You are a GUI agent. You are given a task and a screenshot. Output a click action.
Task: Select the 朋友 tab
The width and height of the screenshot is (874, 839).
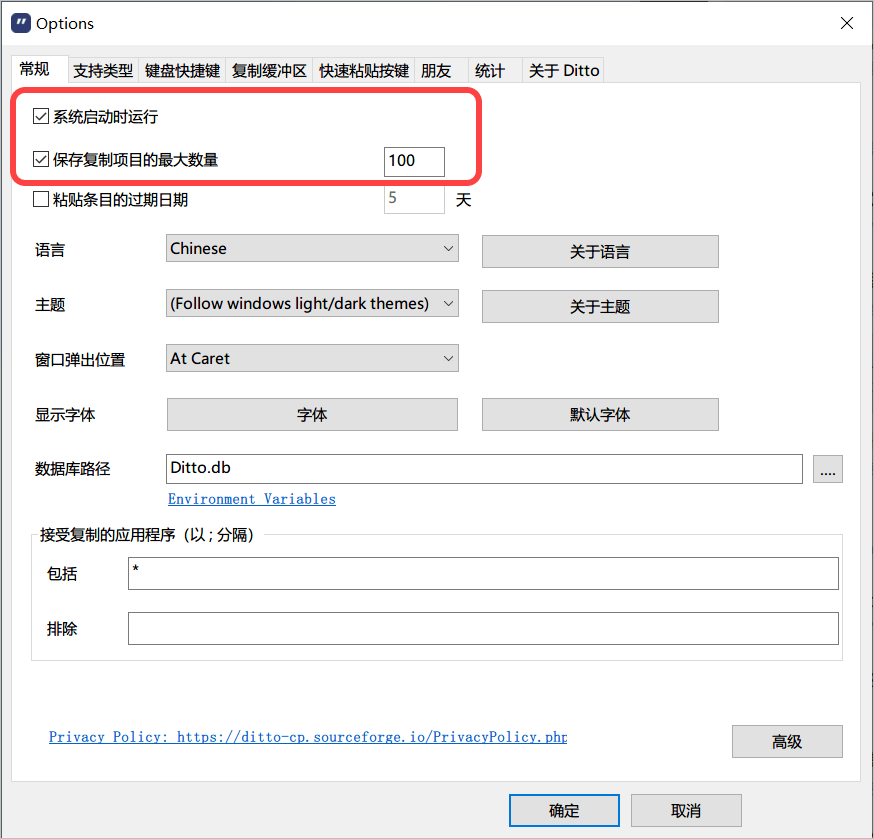click(x=441, y=70)
